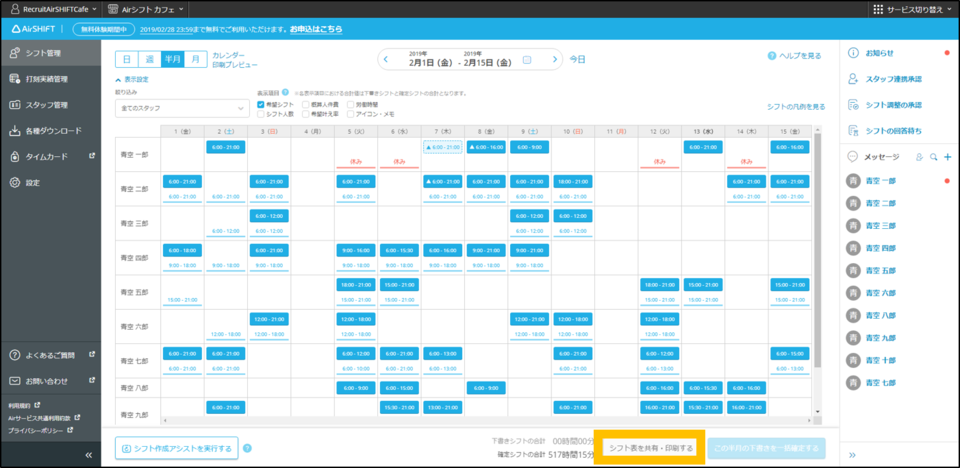Click the search icon in メッセージ header
The image size is (960, 468).
(x=933, y=157)
